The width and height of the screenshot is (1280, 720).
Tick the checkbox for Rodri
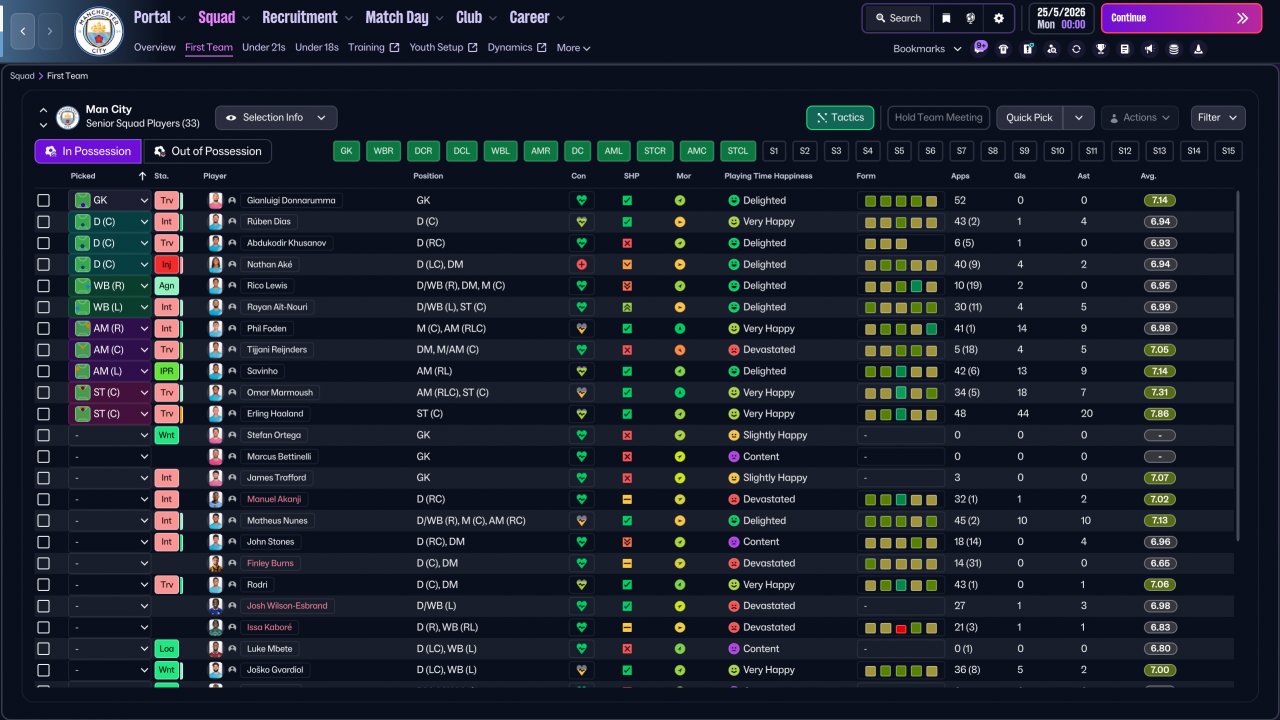click(x=43, y=585)
